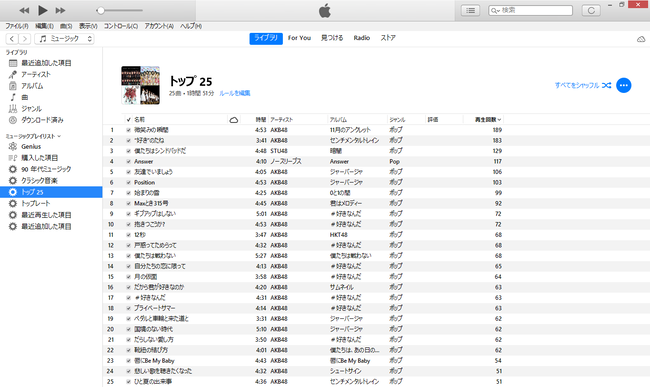650x387 pixels.
Task: Adjust the volume slider knob
Action: coord(100,10)
